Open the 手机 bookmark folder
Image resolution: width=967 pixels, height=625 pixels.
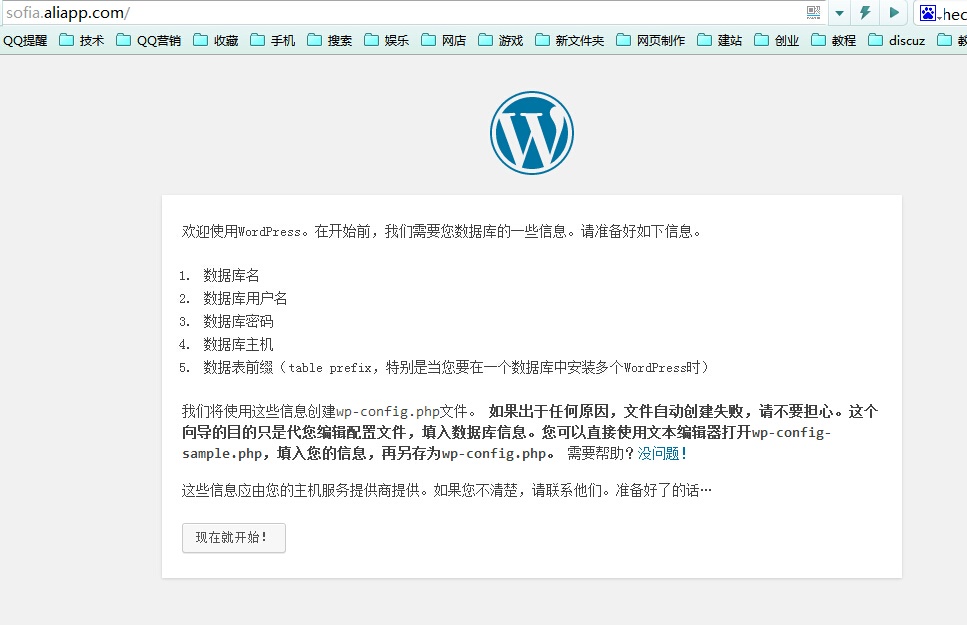(273, 41)
